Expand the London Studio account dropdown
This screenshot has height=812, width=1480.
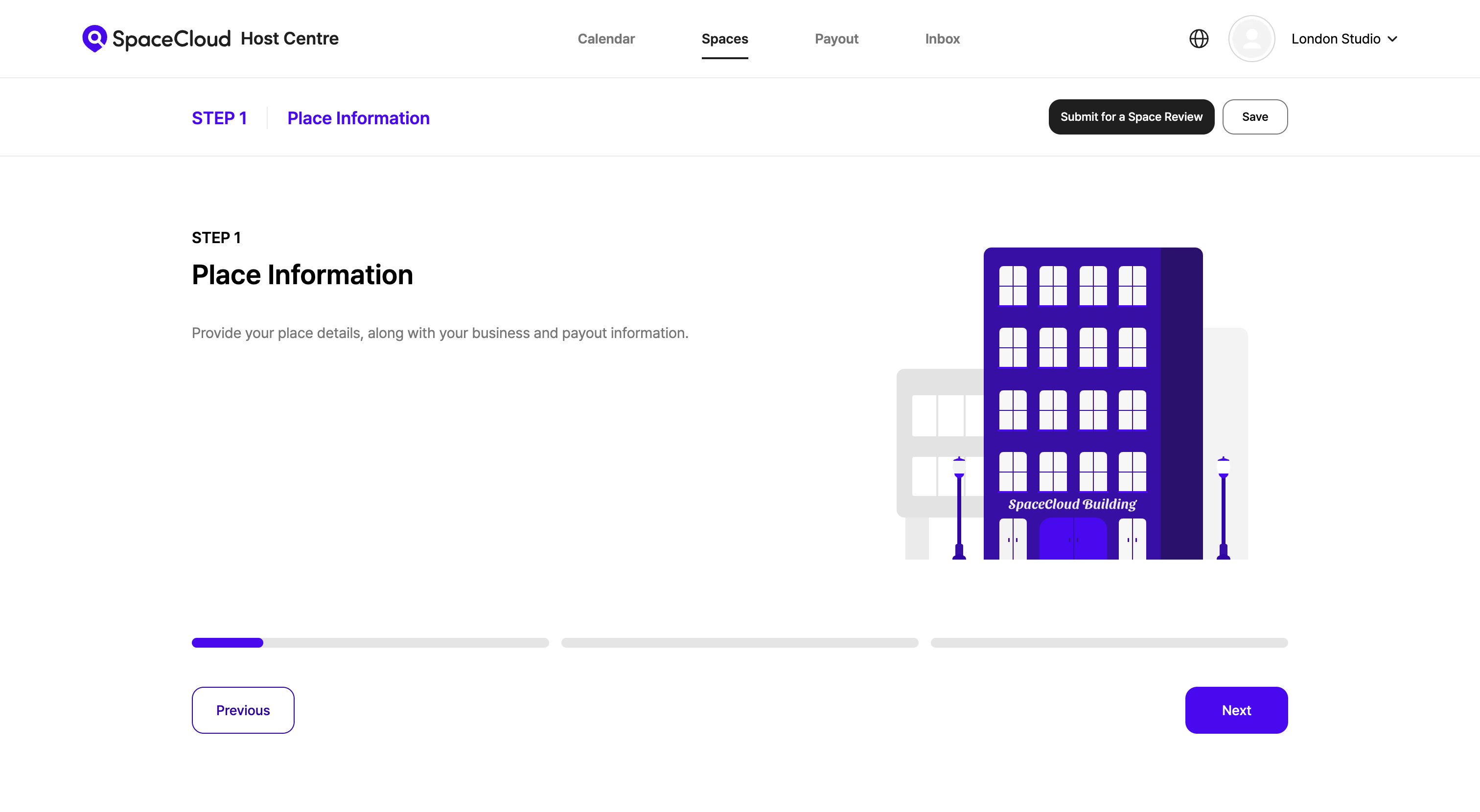[x=1335, y=39]
